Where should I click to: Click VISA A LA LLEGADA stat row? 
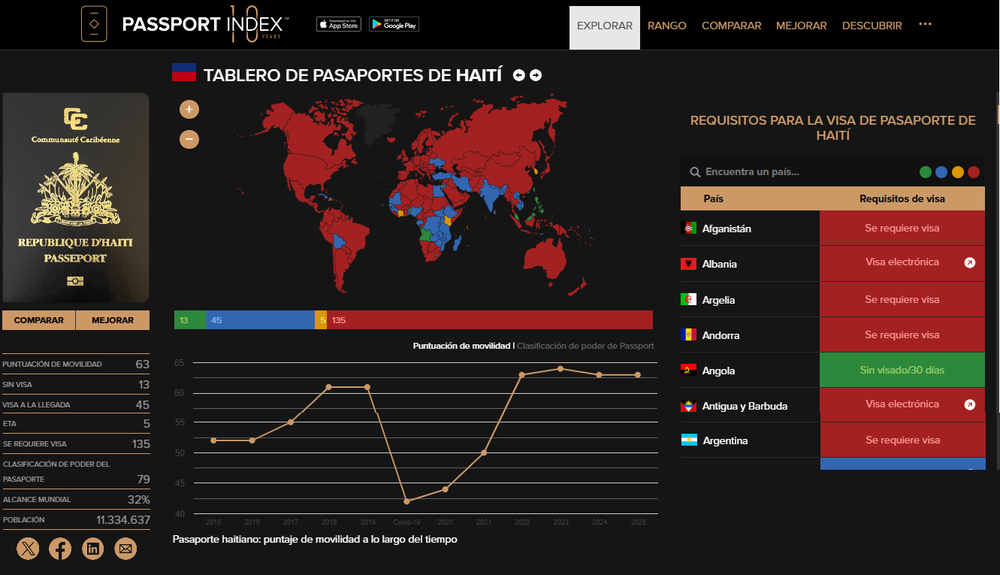[x=76, y=405]
